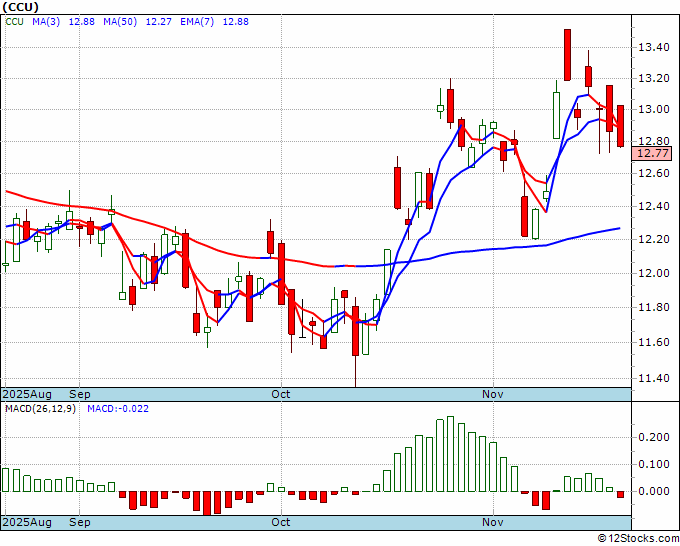This screenshot has width=680, height=546.
Task: Click the MA(50) value 12.27
Action: (x=158, y=21)
